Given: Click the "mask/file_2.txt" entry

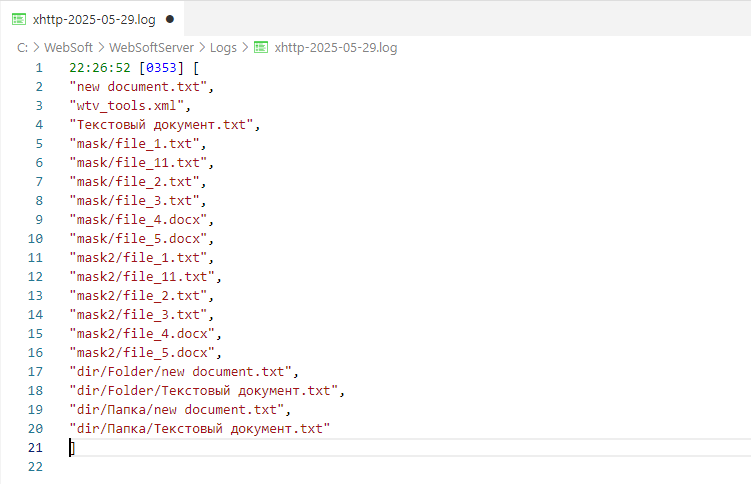Looking at the screenshot, I should click(134, 182).
